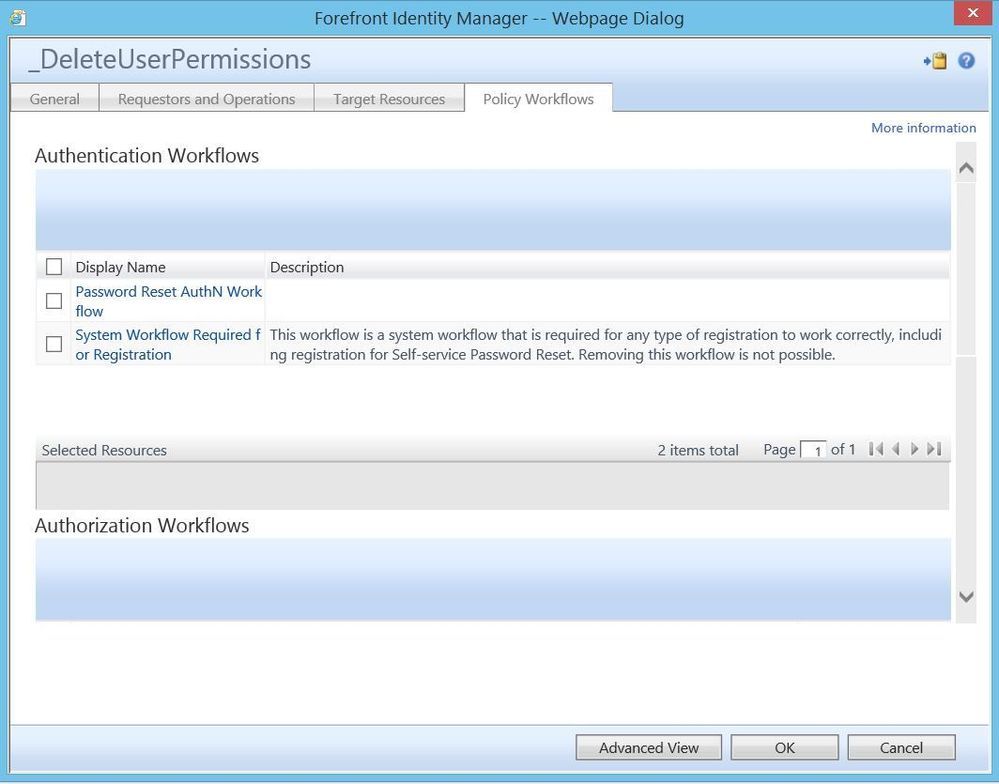Image resolution: width=999 pixels, height=784 pixels.
Task: Confirm with the OK button
Action: (x=784, y=747)
